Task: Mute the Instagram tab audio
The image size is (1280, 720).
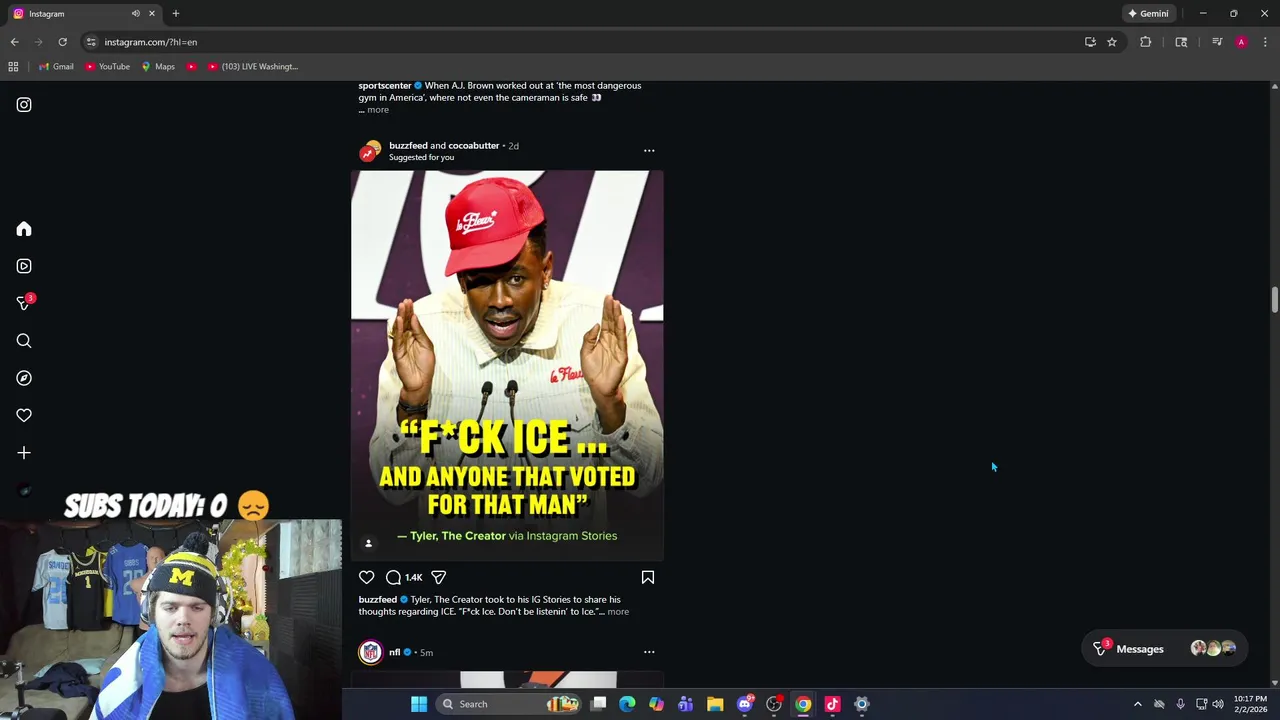Action: click(x=135, y=14)
